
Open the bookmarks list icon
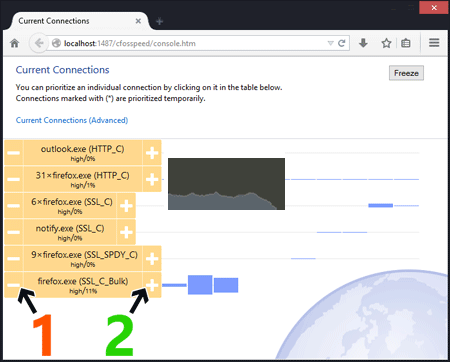[x=406, y=43]
